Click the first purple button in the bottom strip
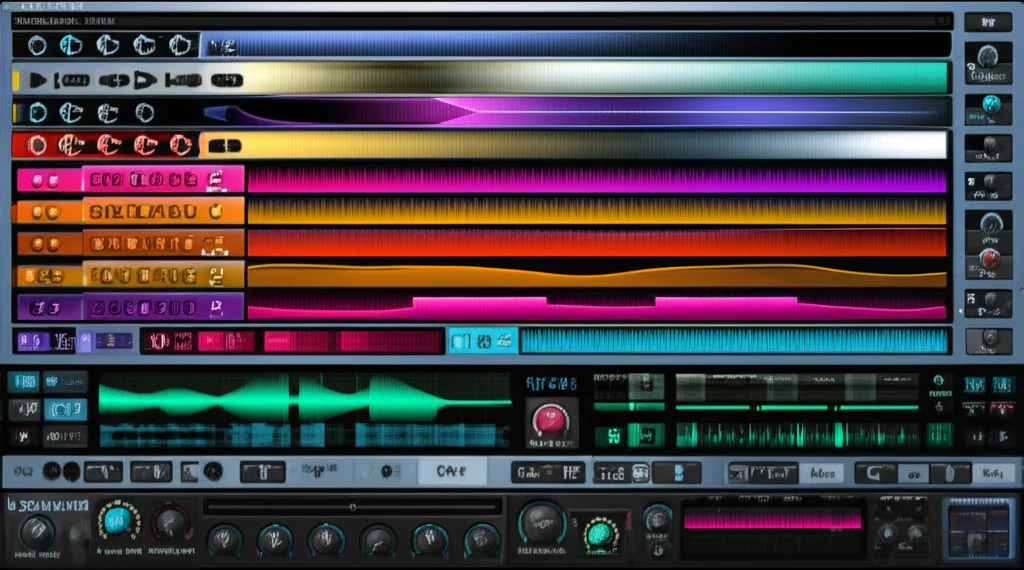Image resolution: width=1024 pixels, height=570 pixels. point(32,341)
